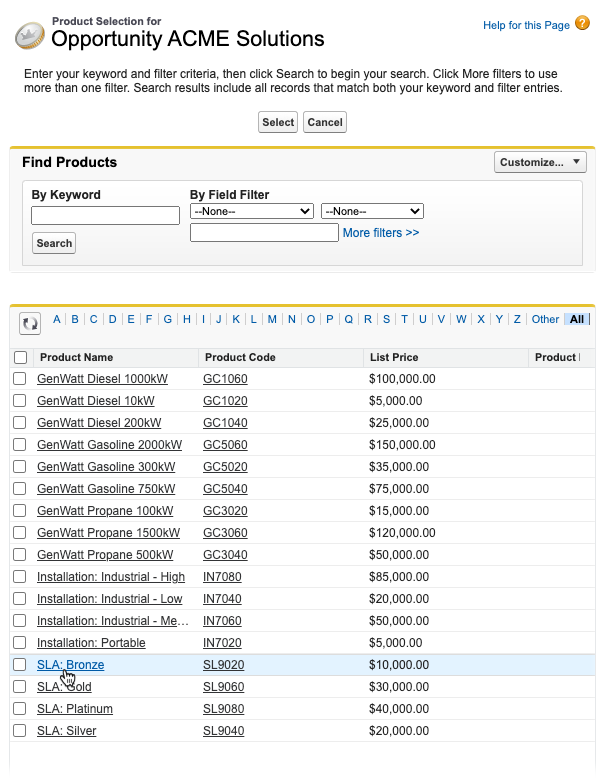Screen dimensions: 605x781
Task: Open product code IN7020 link
Action: (222, 643)
